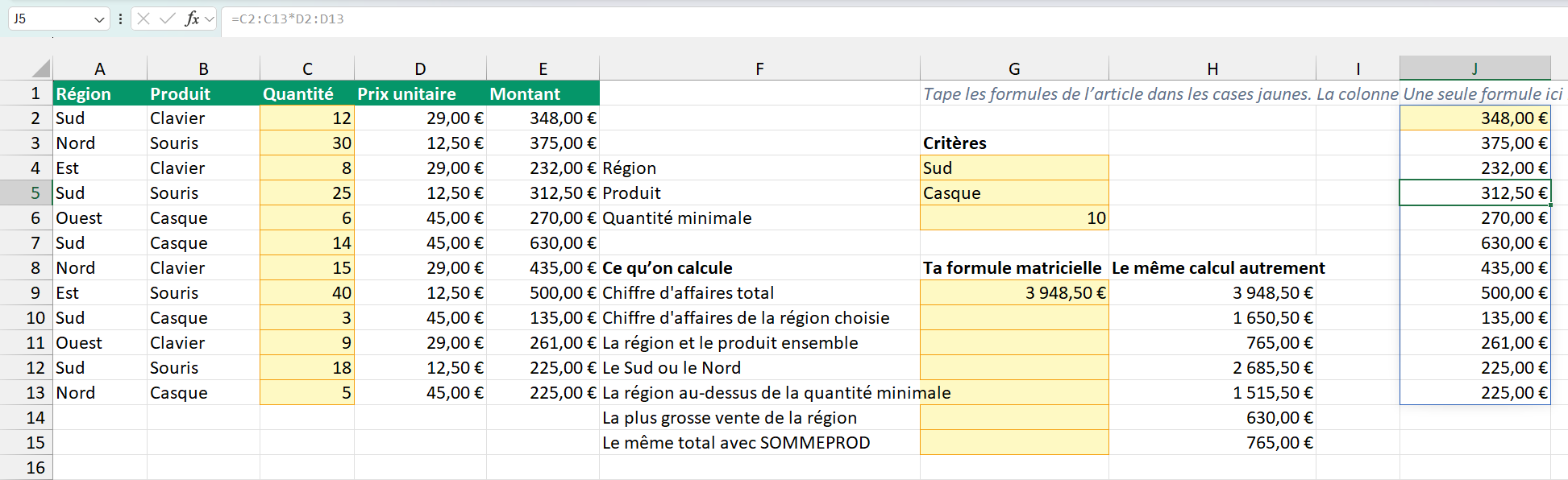Click the Montant header cell
This screenshot has height=480, width=1568.
[543, 93]
